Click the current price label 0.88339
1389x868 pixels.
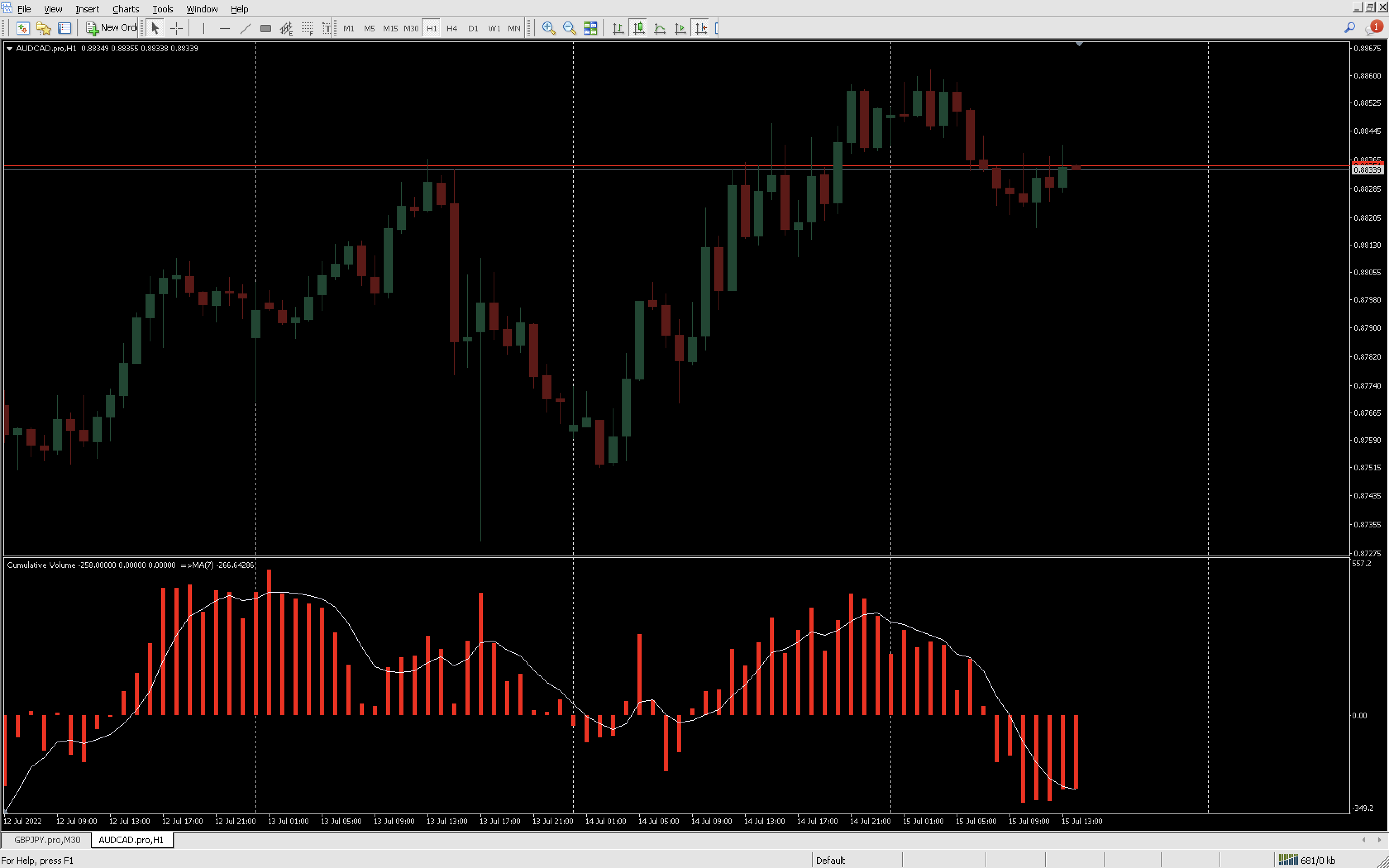pyautogui.click(x=1367, y=170)
